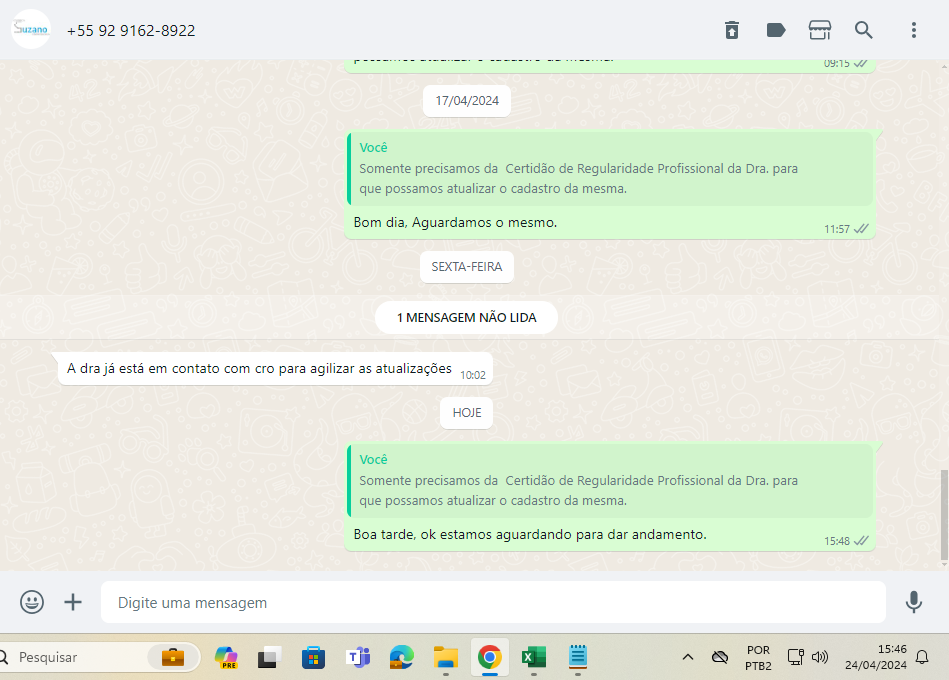Open Microsoft Edge from taskbar

coord(402,657)
